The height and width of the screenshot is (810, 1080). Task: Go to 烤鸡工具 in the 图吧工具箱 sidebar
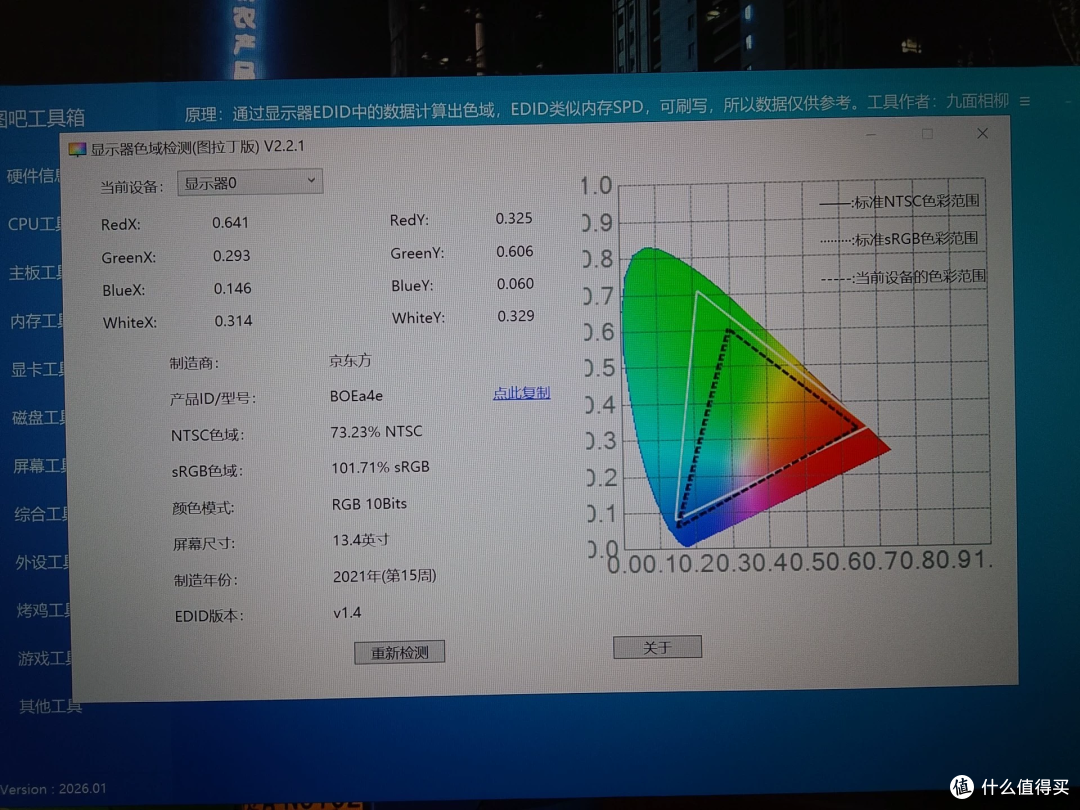45,610
